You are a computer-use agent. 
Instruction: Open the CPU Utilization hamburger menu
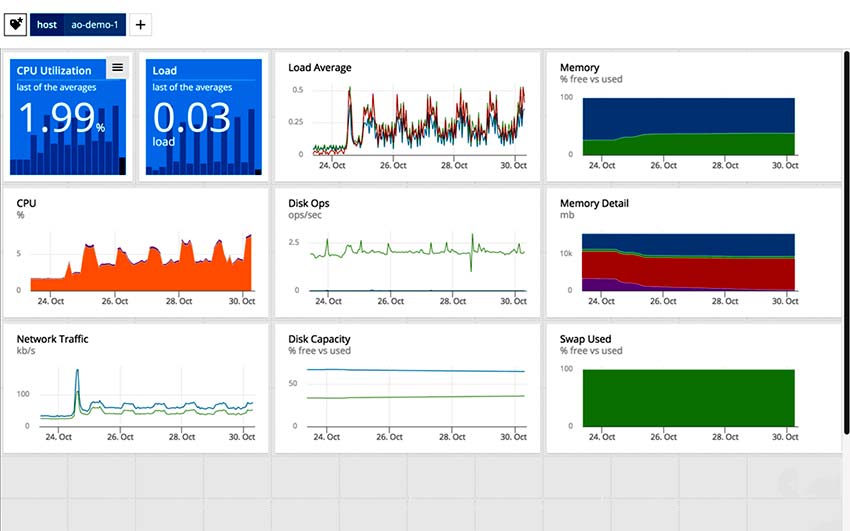click(x=117, y=68)
